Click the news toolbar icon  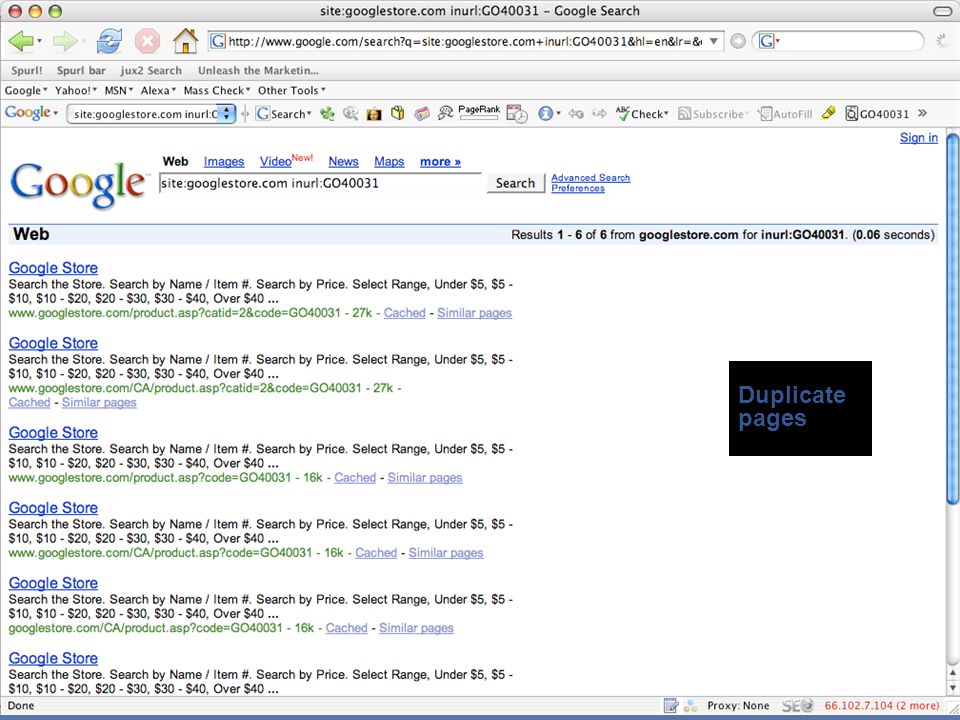(x=421, y=113)
